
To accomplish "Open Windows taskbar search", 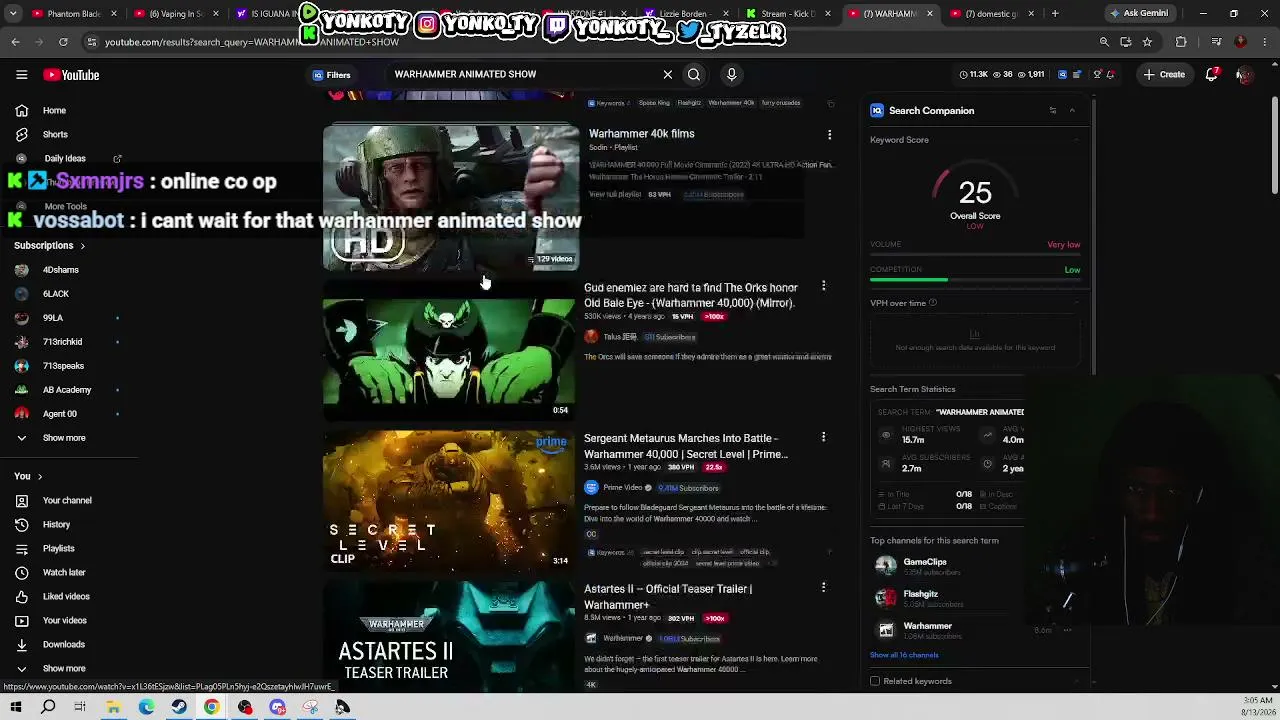I will pos(48,708).
